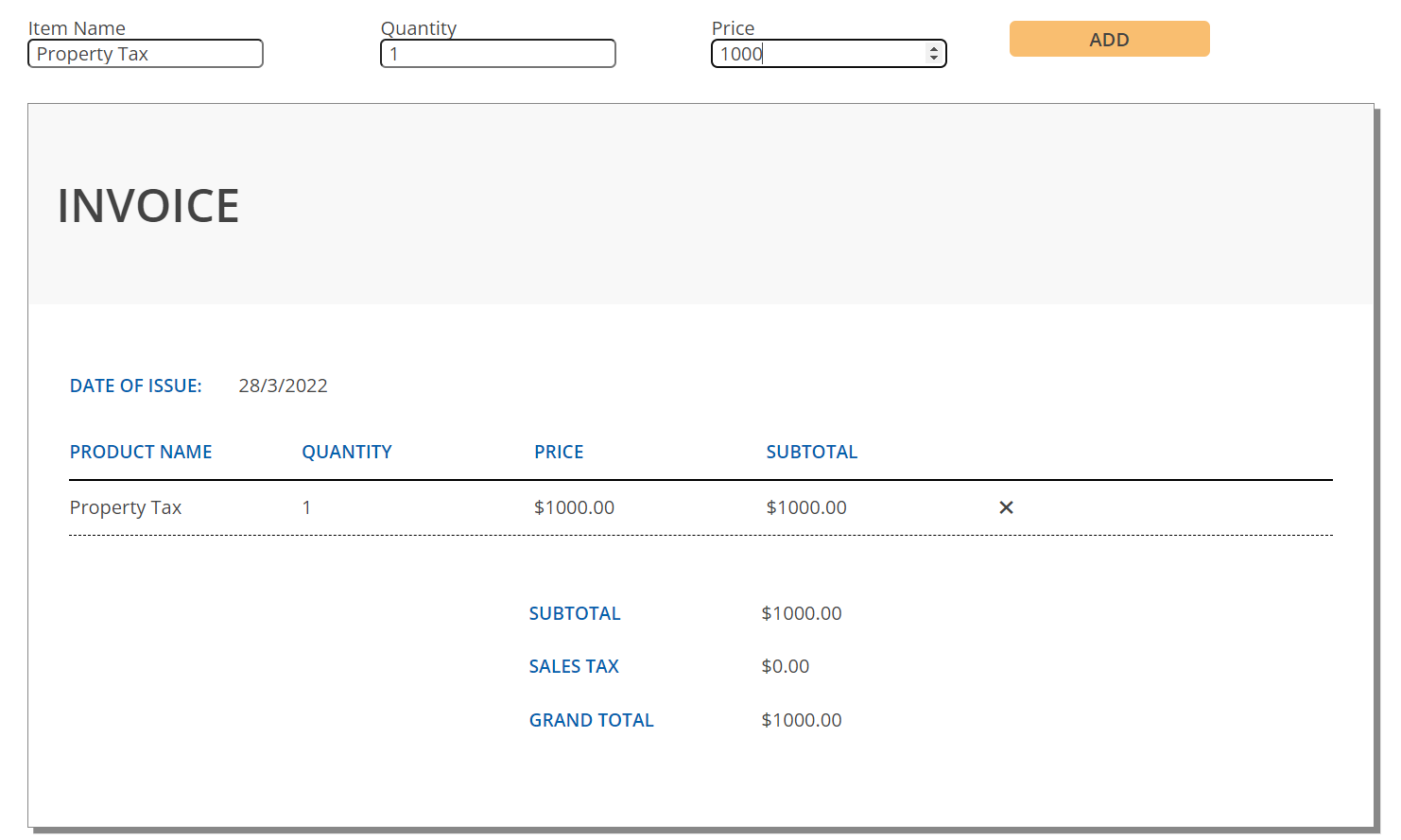1401x840 pixels.
Task: Click the PRICE column header
Action: [559, 452]
